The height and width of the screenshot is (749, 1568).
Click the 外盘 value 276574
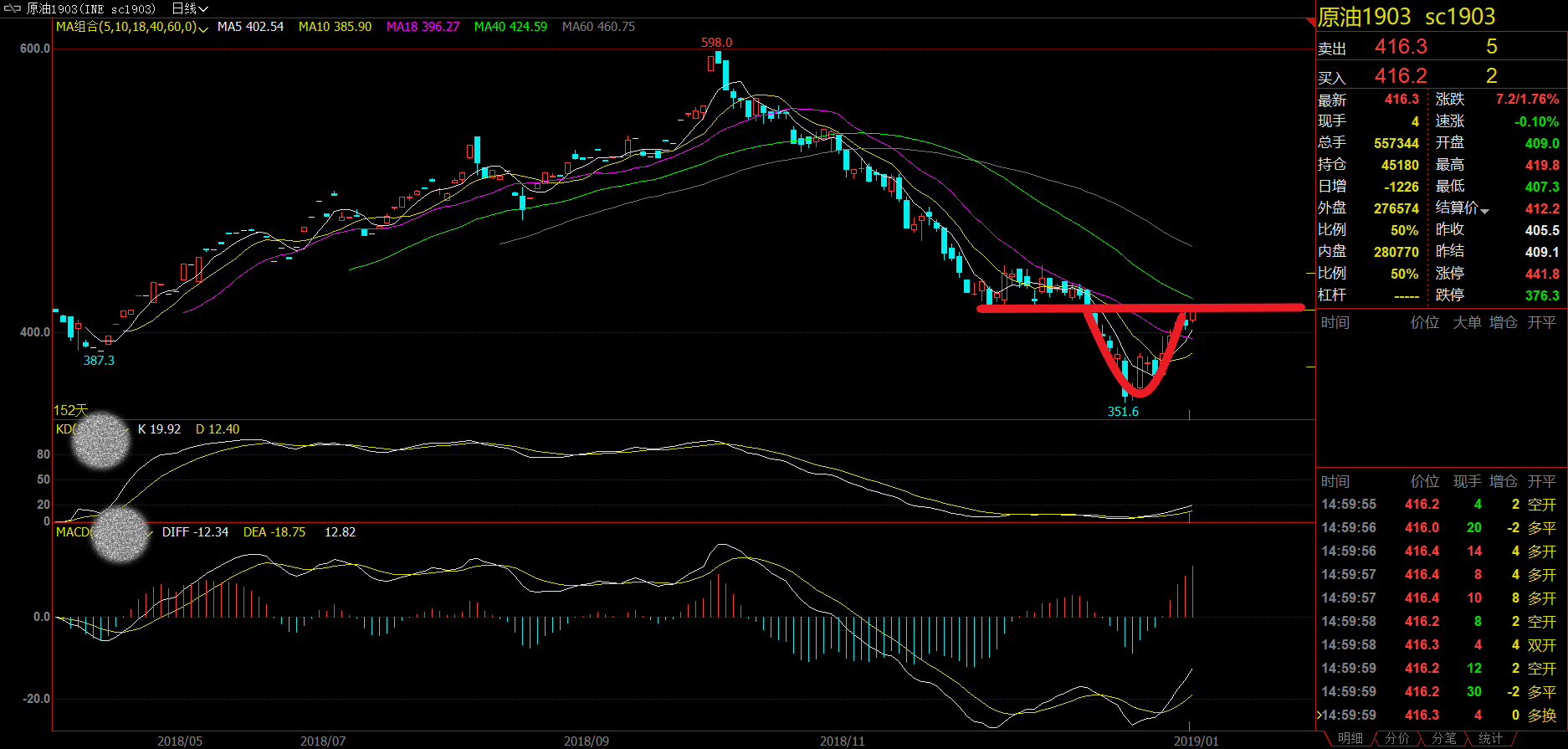tap(1396, 208)
